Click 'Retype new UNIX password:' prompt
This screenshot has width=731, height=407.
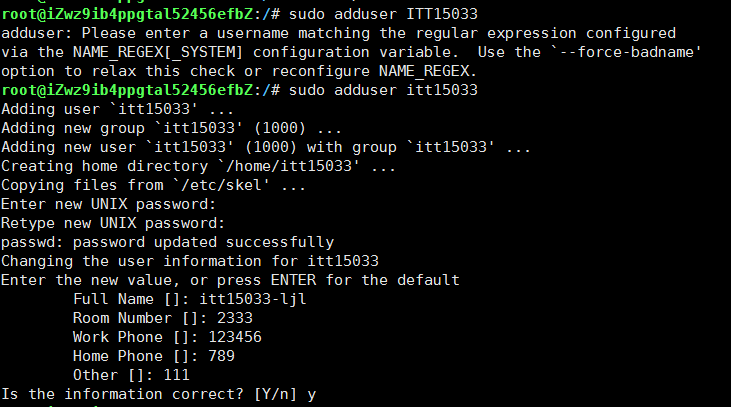click(113, 223)
